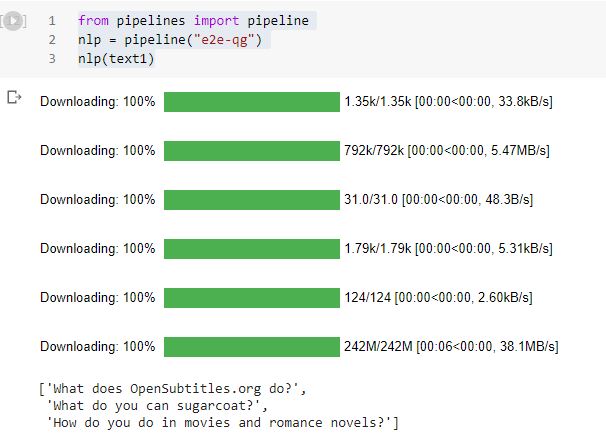Click the 242M/242M download progress bar

pyautogui.click(x=251, y=346)
